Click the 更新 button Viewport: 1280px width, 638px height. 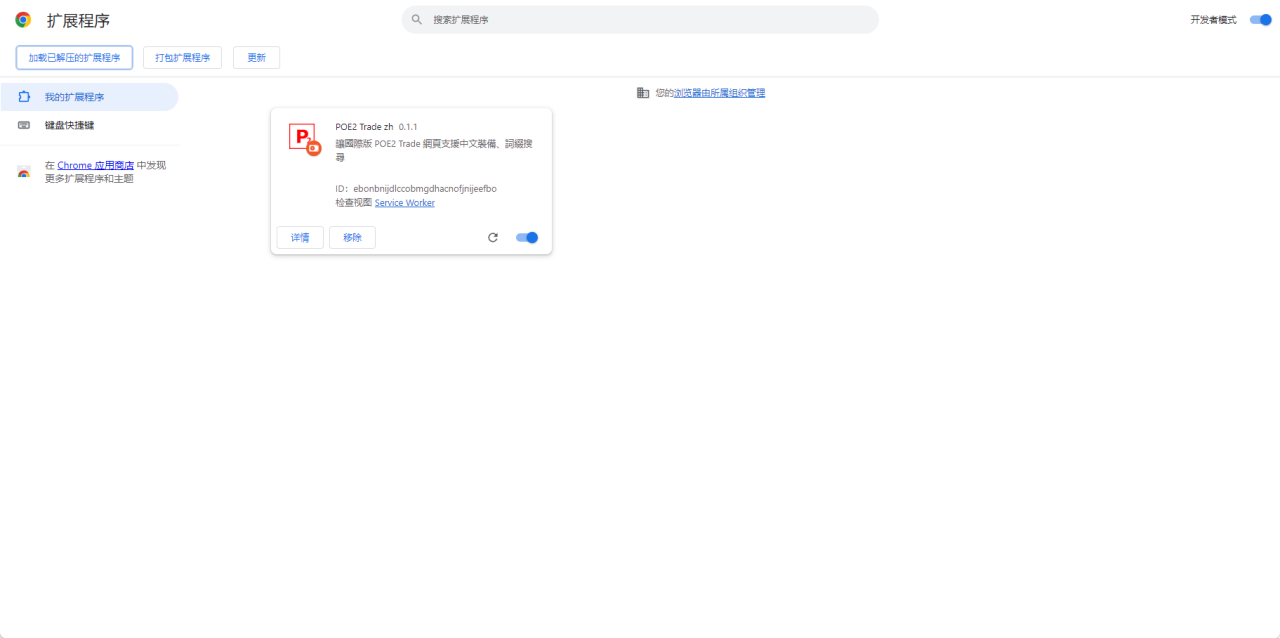coord(256,58)
